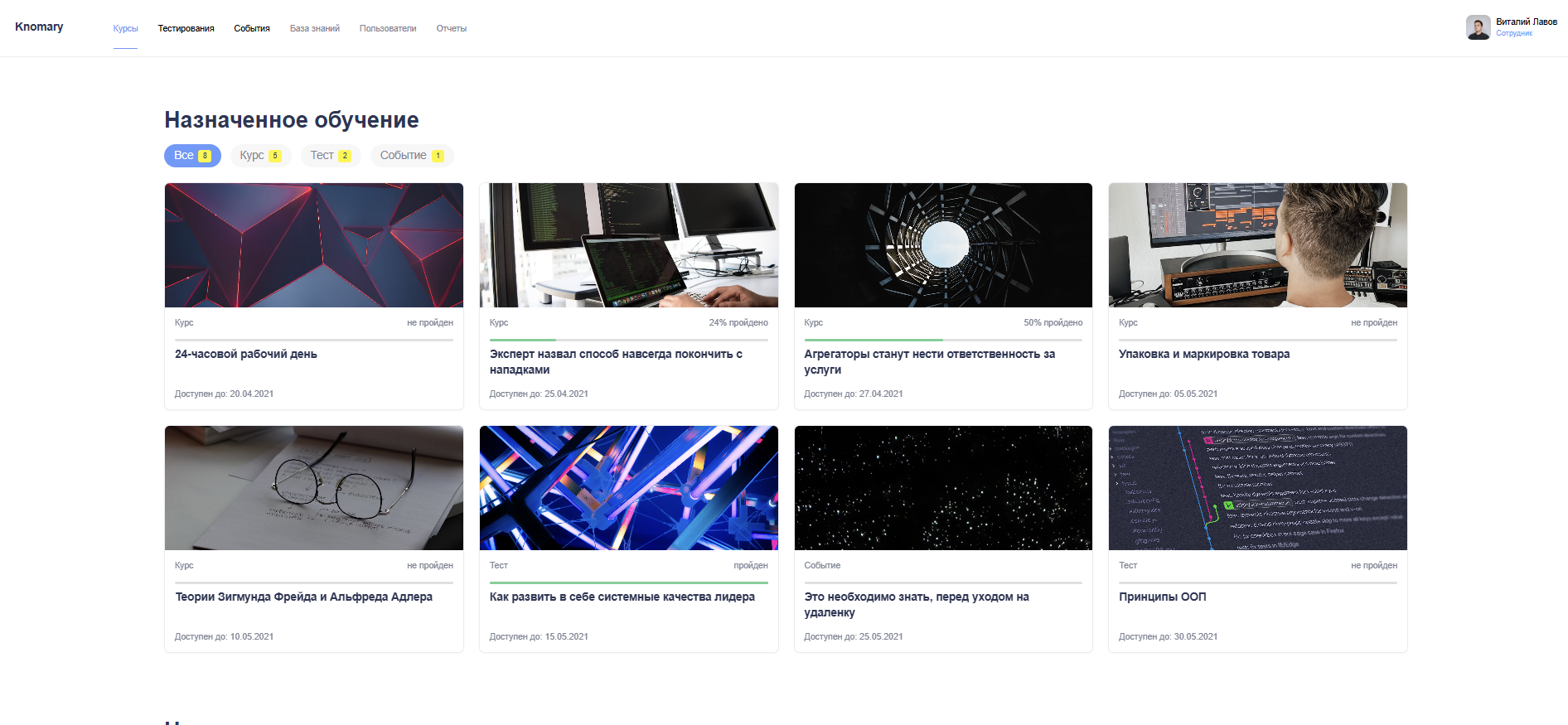Click Эксперт назвал способ навсегда title

(616, 362)
